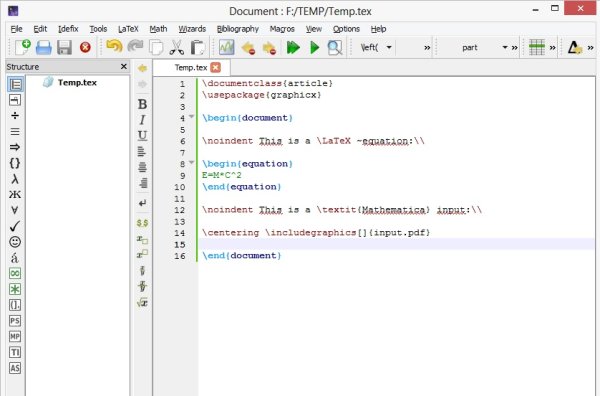The width and height of the screenshot is (600, 396).
Task: Open the Greek letters lambda panel
Action: (x=15, y=179)
